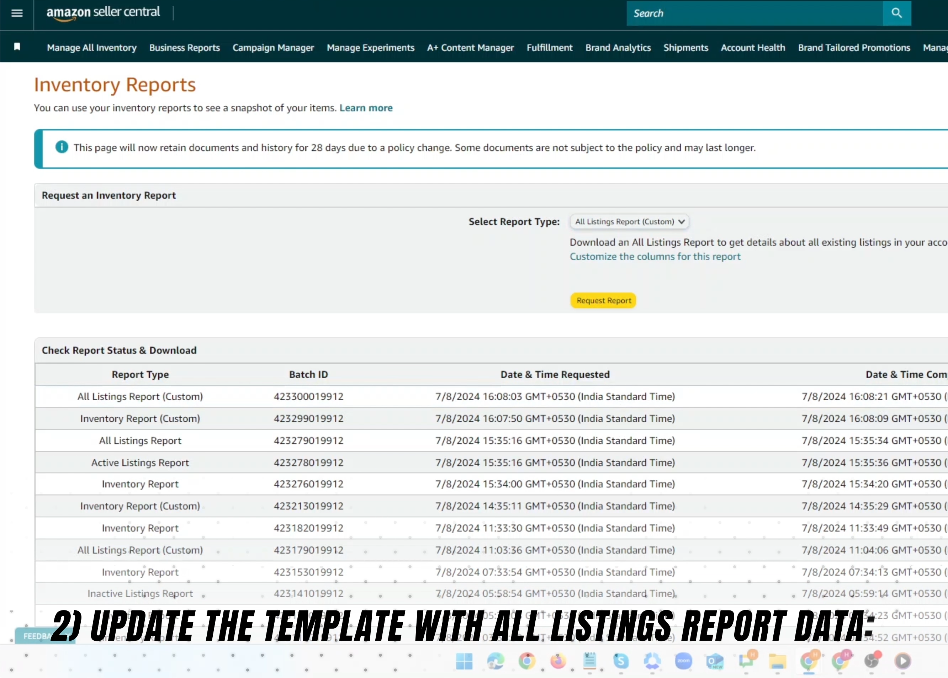Click the Batch ID column header
Screen dimensions: 948x678
click(x=308, y=374)
